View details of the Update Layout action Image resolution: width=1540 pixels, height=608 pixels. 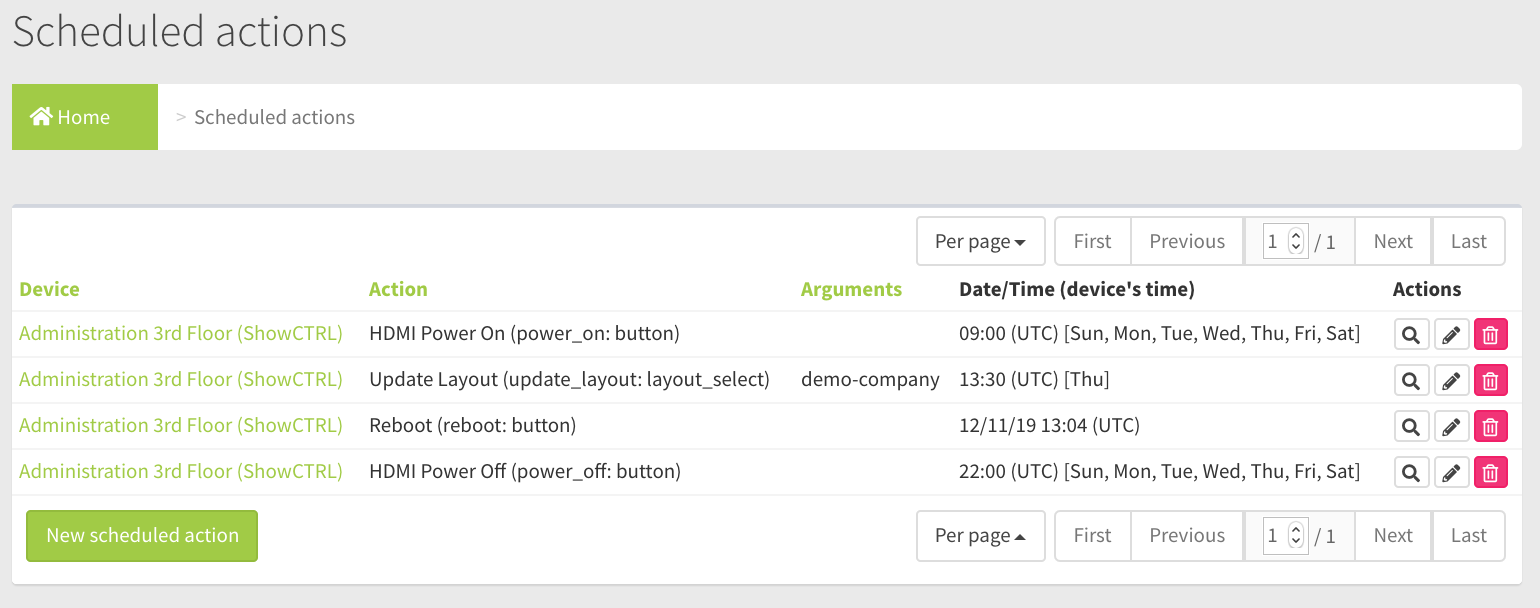click(x=1411, y=381)
